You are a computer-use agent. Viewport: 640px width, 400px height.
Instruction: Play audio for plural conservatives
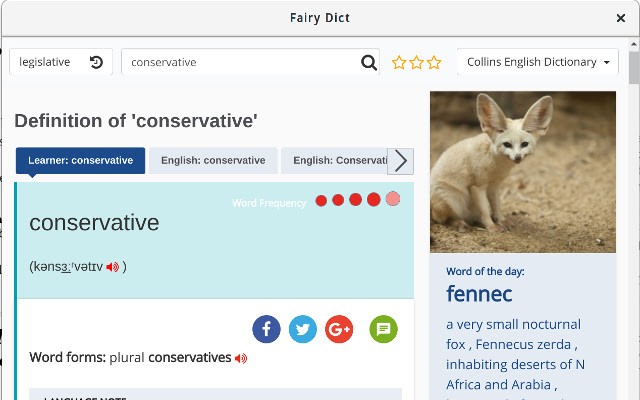click(241, 358)
